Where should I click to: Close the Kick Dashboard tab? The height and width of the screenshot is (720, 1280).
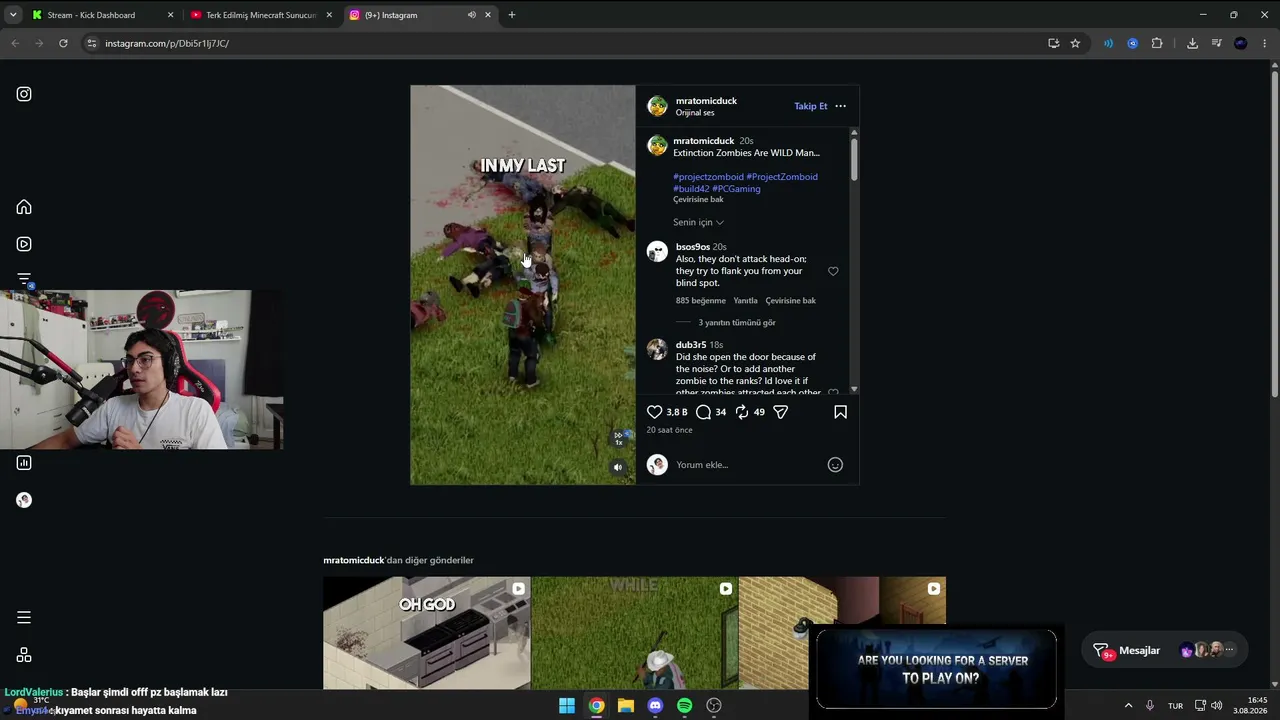(170, 15)
